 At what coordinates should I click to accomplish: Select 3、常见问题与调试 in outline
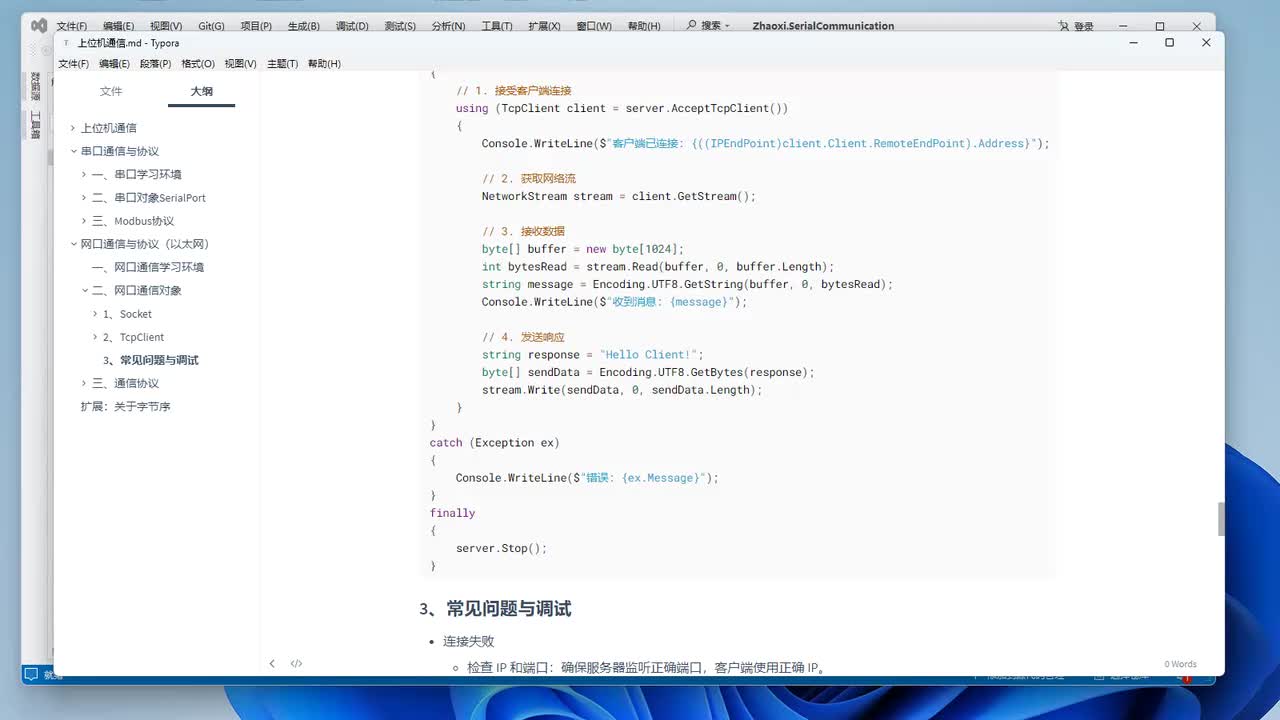point(151,360)
